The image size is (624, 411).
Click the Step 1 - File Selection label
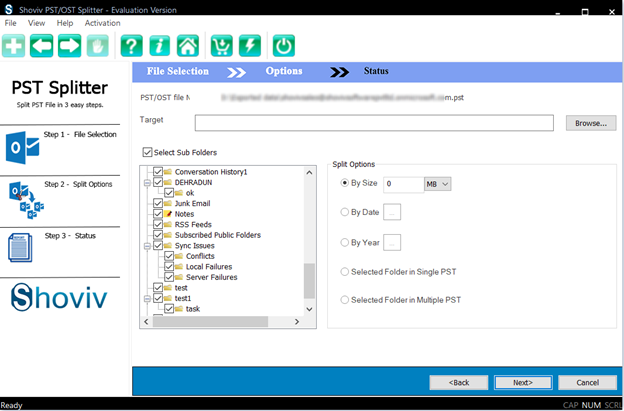pos(80,134)
